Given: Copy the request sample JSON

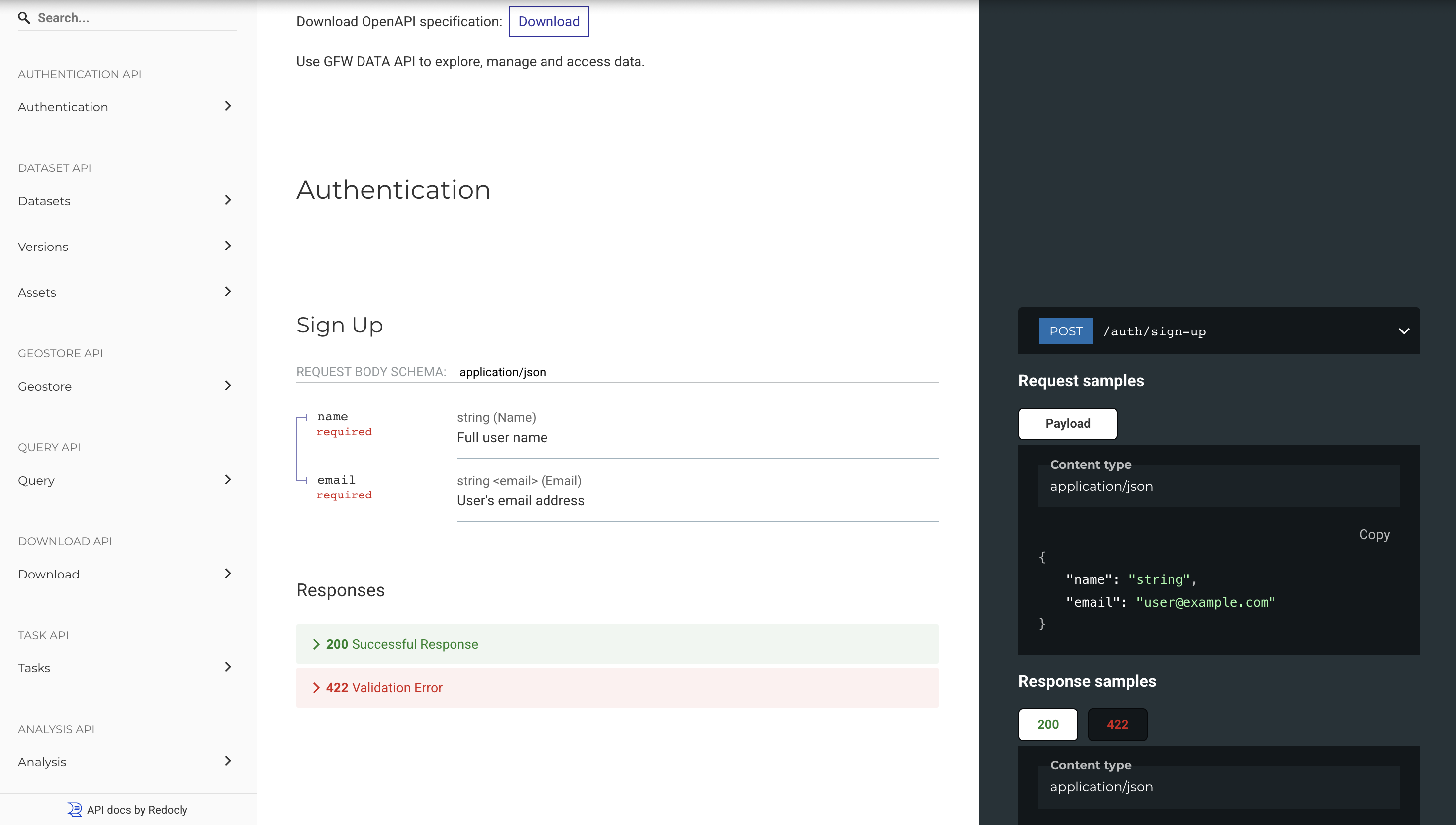Looking at the screenshot, I should coord(1374,534).
